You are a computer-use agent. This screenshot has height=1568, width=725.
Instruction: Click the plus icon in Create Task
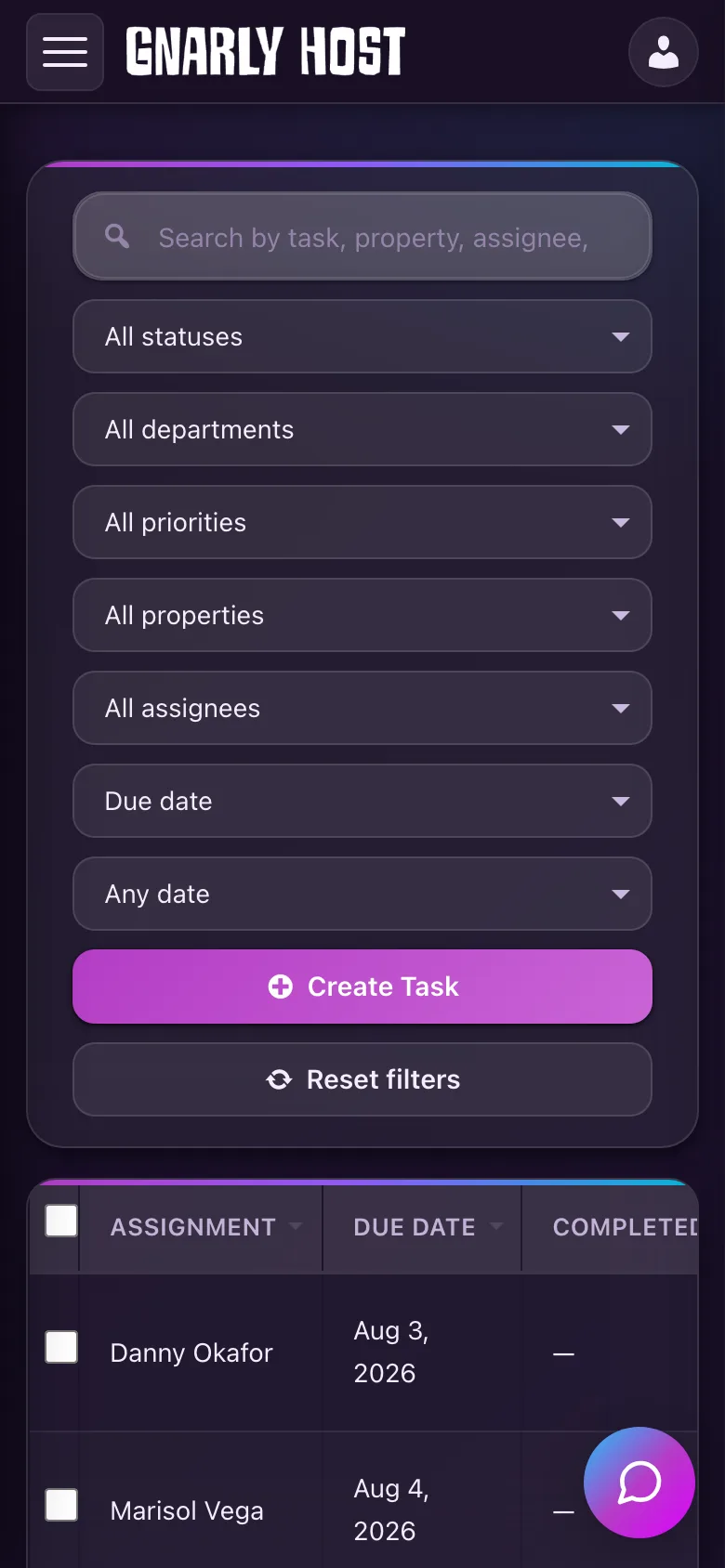[x=280, y=987]
